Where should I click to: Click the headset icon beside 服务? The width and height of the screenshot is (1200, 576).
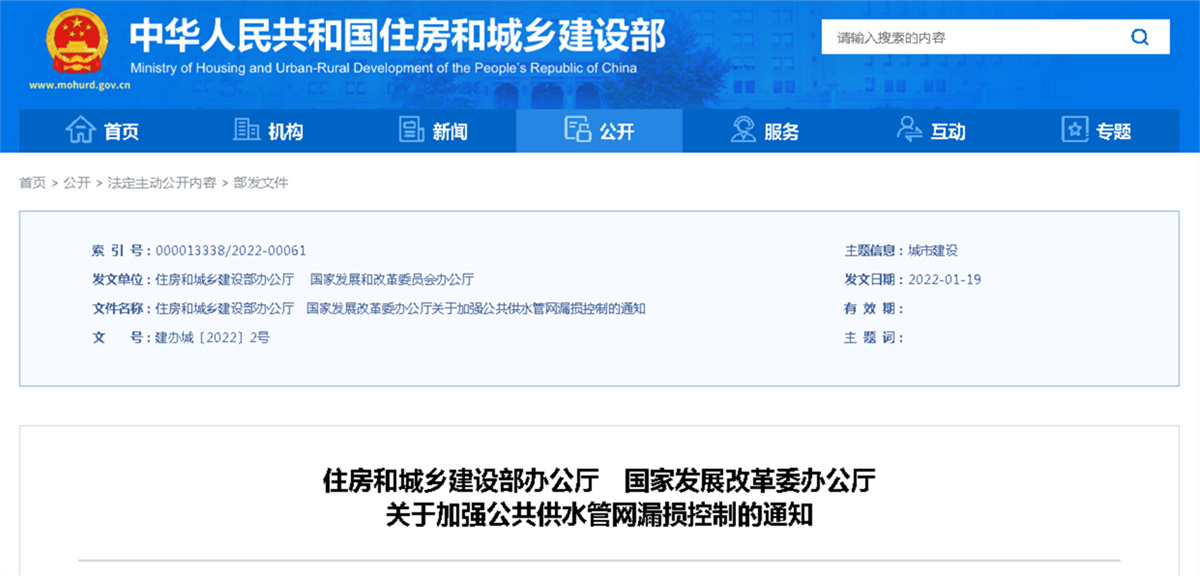point(743,130)
